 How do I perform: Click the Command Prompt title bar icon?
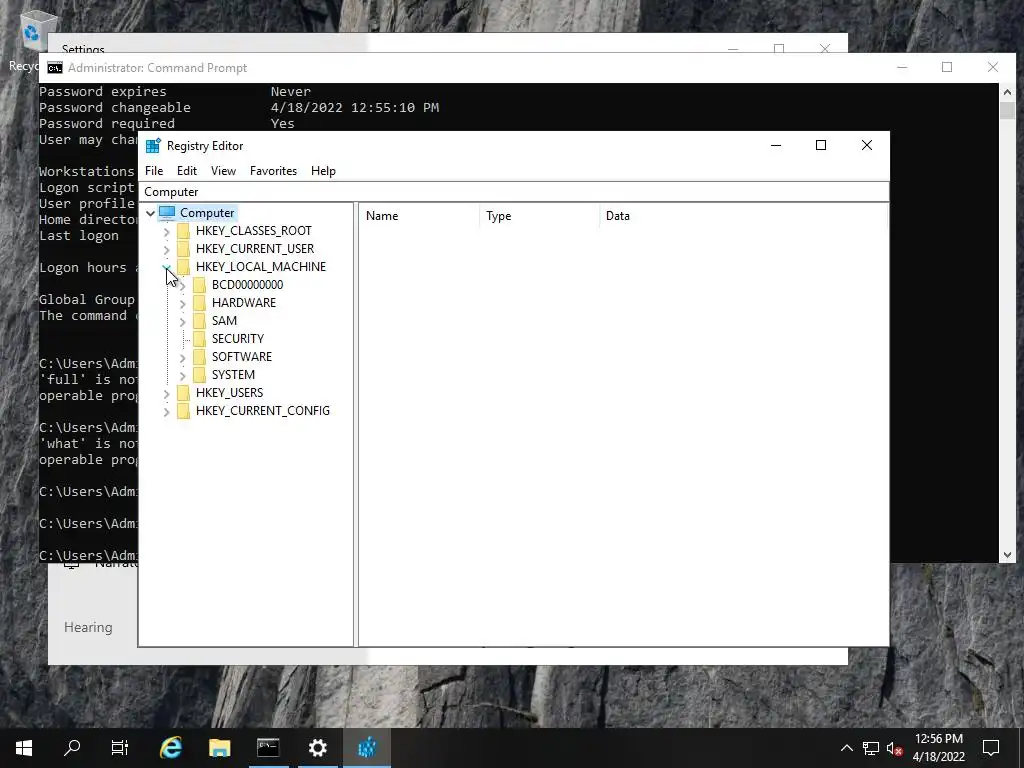click(x=55, y=68)
